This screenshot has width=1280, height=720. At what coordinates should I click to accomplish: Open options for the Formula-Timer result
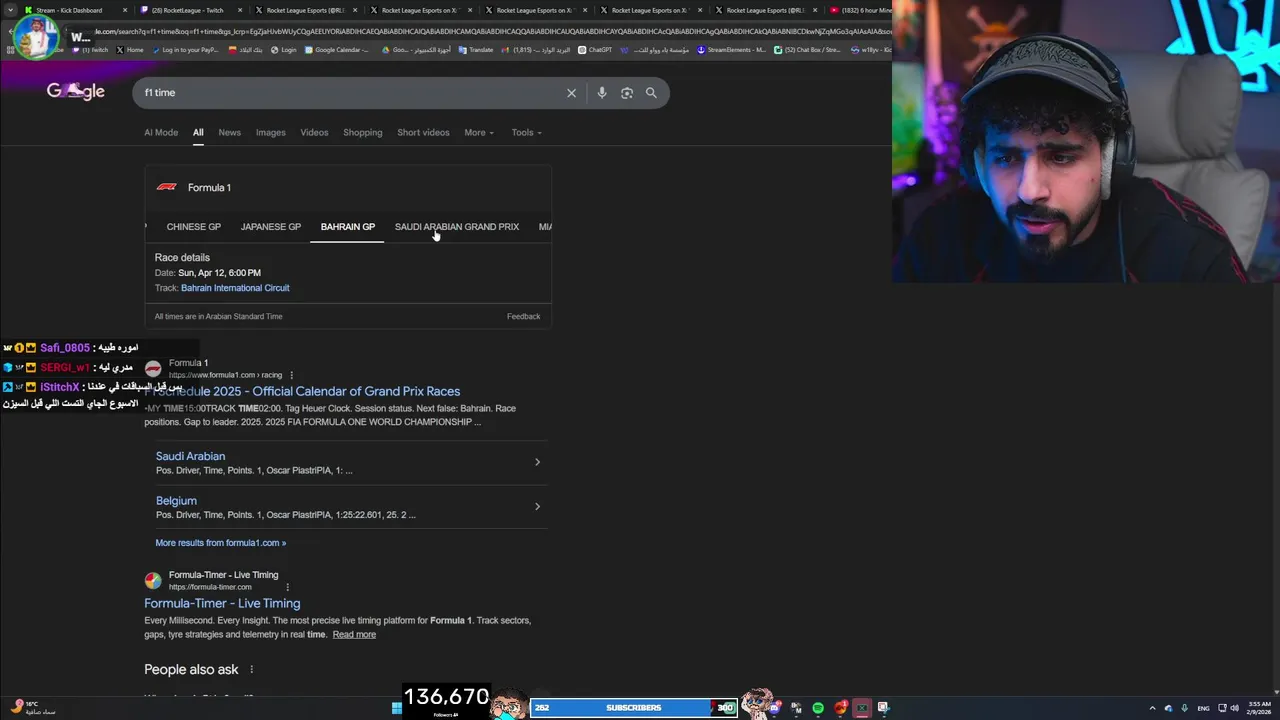coord(288,587)
